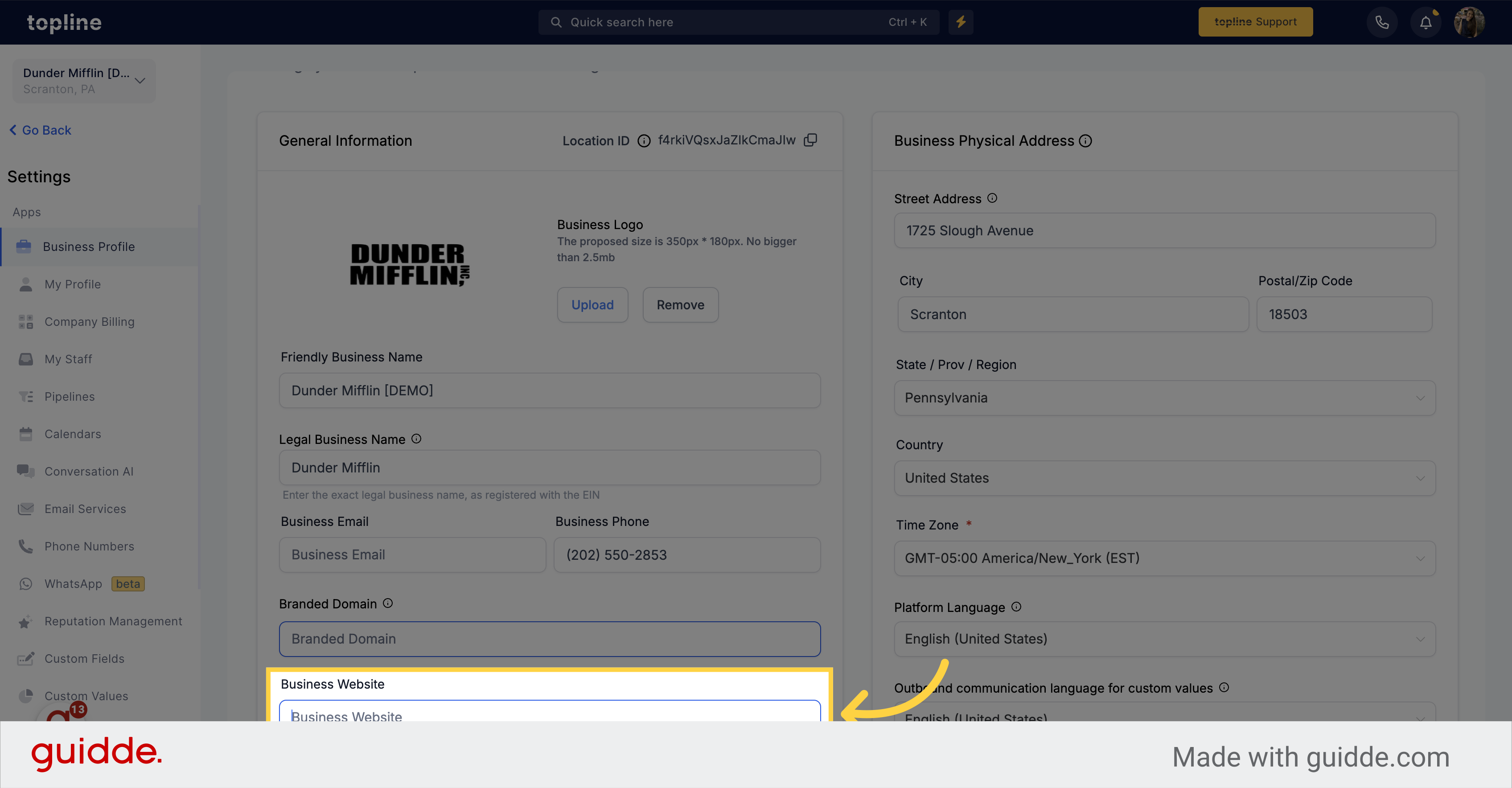Click the My Staff icon

[x=26, y=359]
